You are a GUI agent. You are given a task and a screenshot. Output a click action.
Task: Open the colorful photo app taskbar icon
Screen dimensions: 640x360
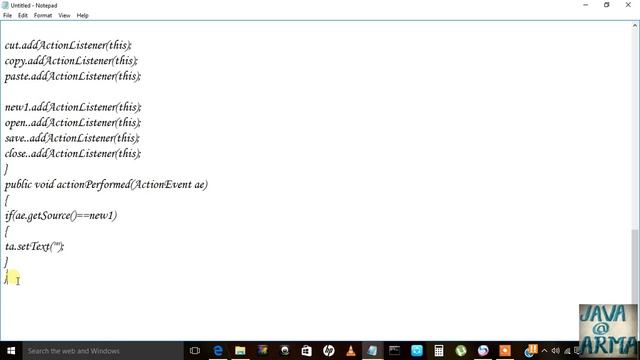pos(262,351)
